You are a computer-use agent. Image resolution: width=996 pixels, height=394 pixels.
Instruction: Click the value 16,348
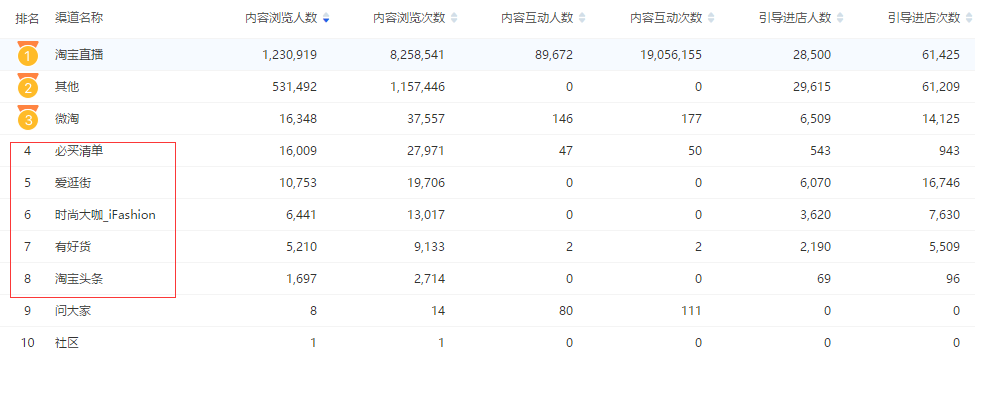pos(298,119)
